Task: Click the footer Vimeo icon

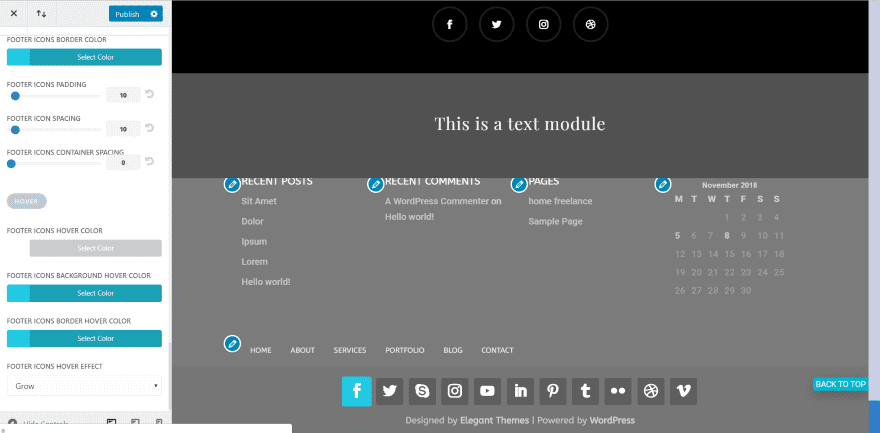Action: 683,391
